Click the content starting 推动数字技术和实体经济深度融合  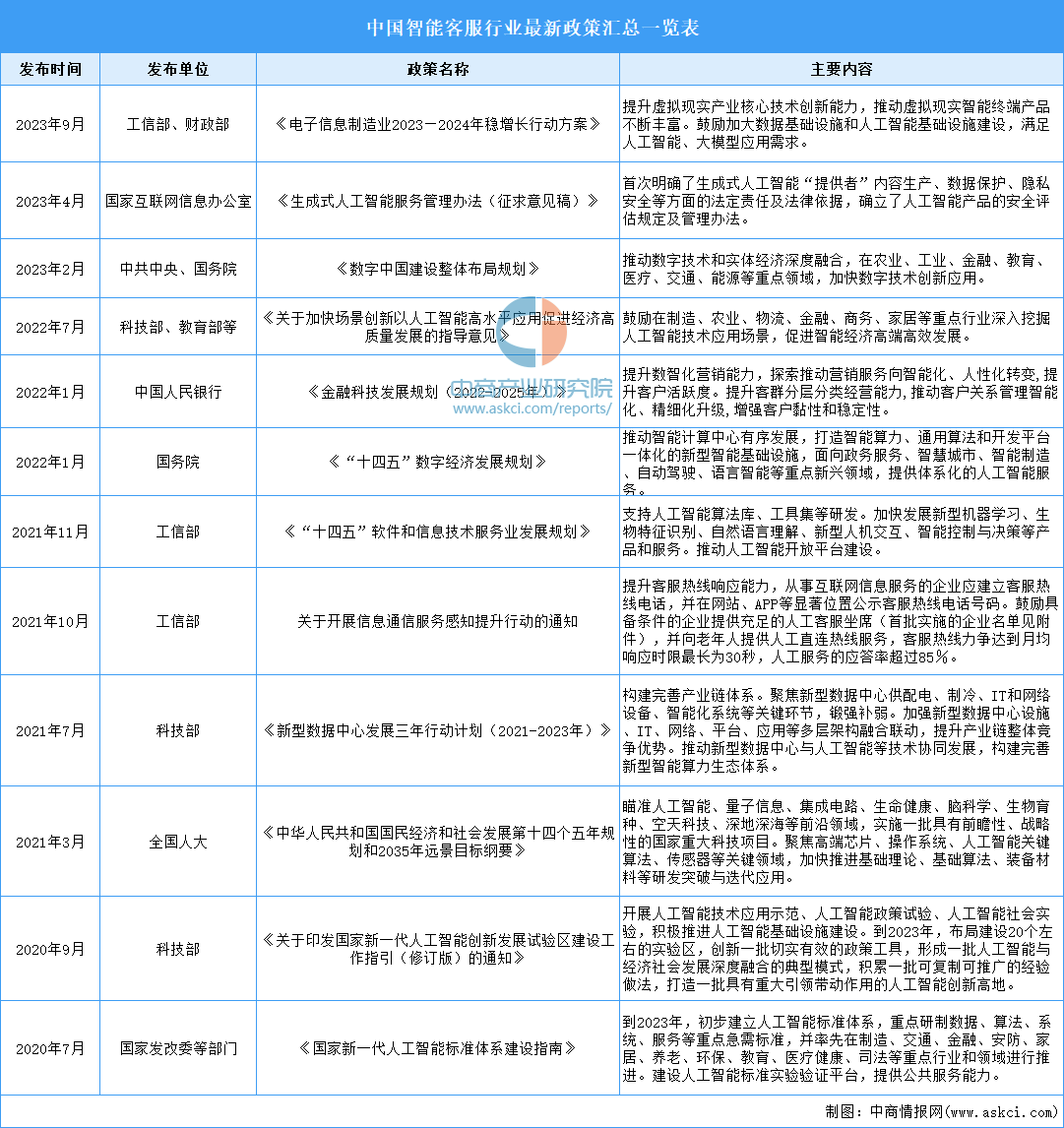tap(833, 269)
